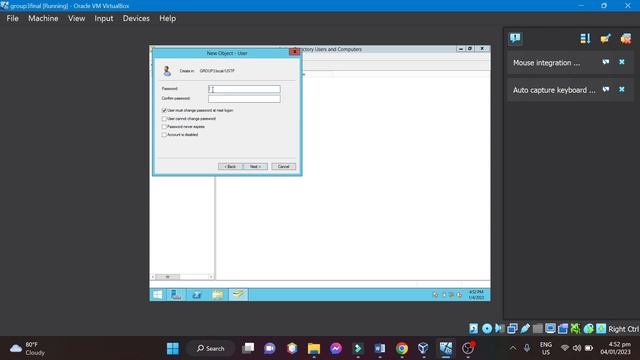Image resolution: width=640 pixels, height=360 pixels.
Task: Click the notification sort order icon
Action: 585,39
